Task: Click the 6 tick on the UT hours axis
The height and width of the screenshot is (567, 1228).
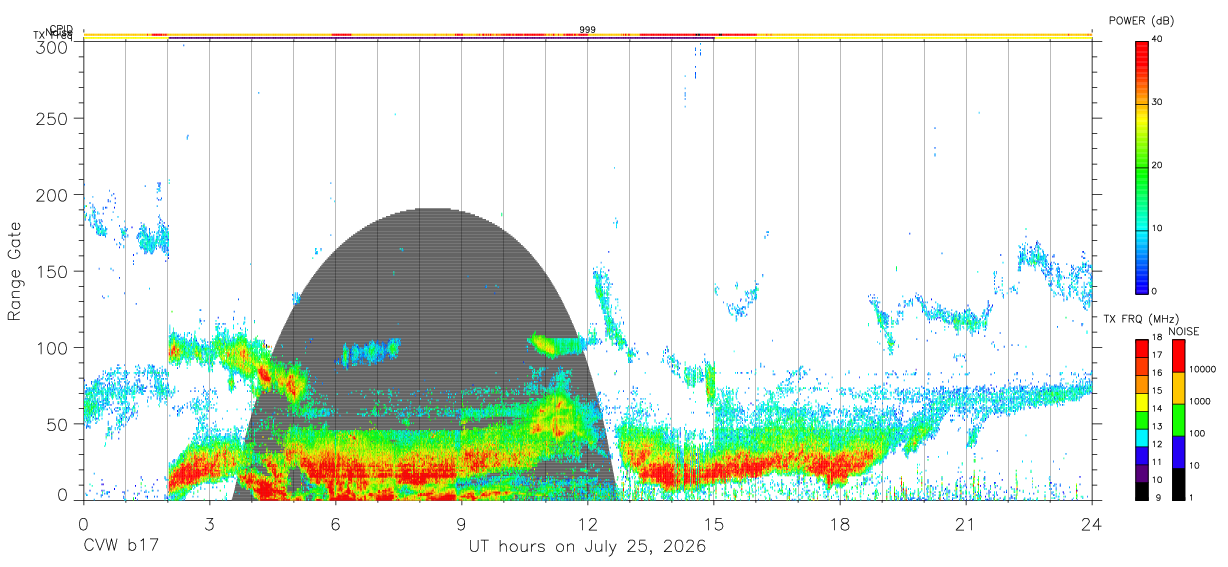Action: pos(335,523)
